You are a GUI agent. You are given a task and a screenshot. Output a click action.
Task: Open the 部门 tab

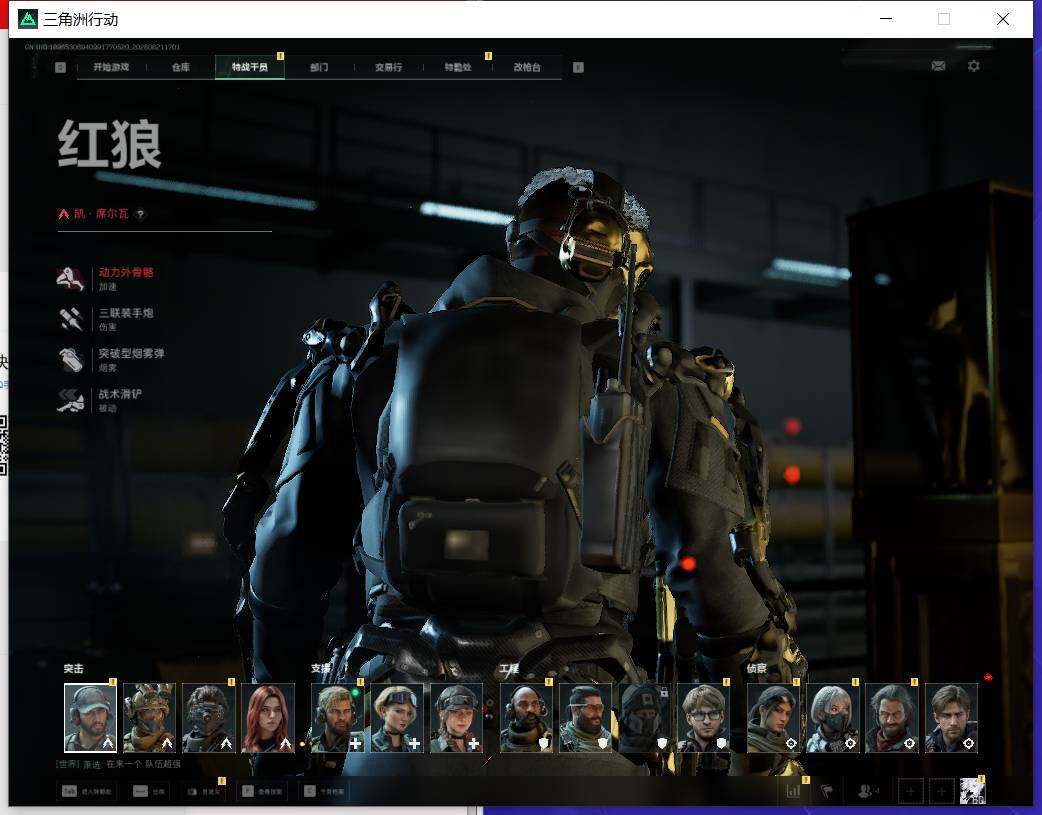coord(319,67)
